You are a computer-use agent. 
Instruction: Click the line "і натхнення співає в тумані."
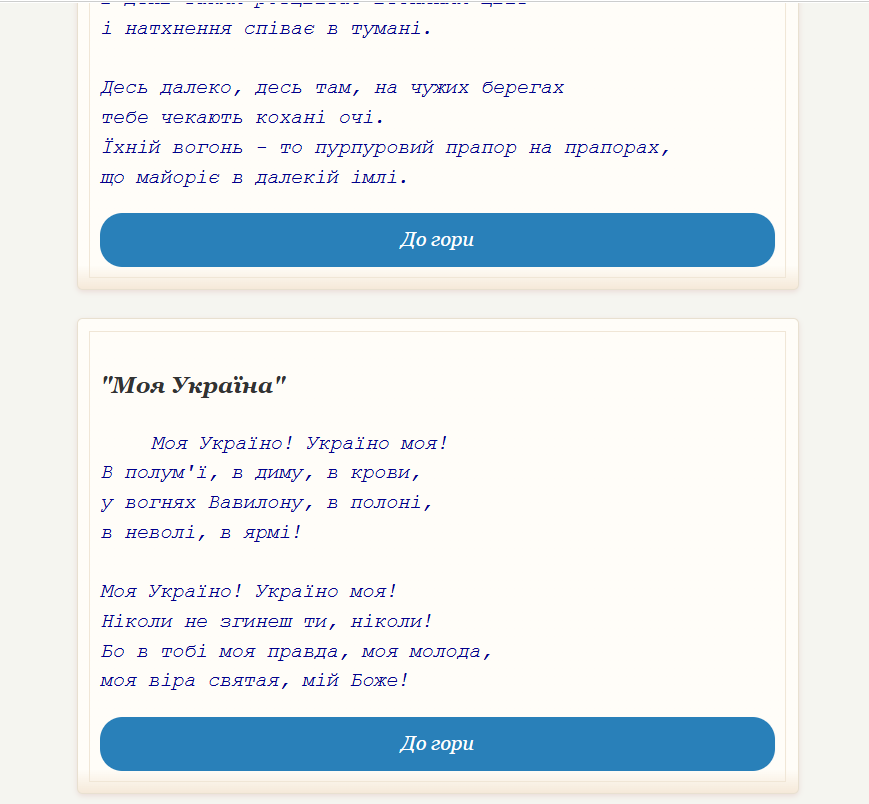tap(266, 28)
